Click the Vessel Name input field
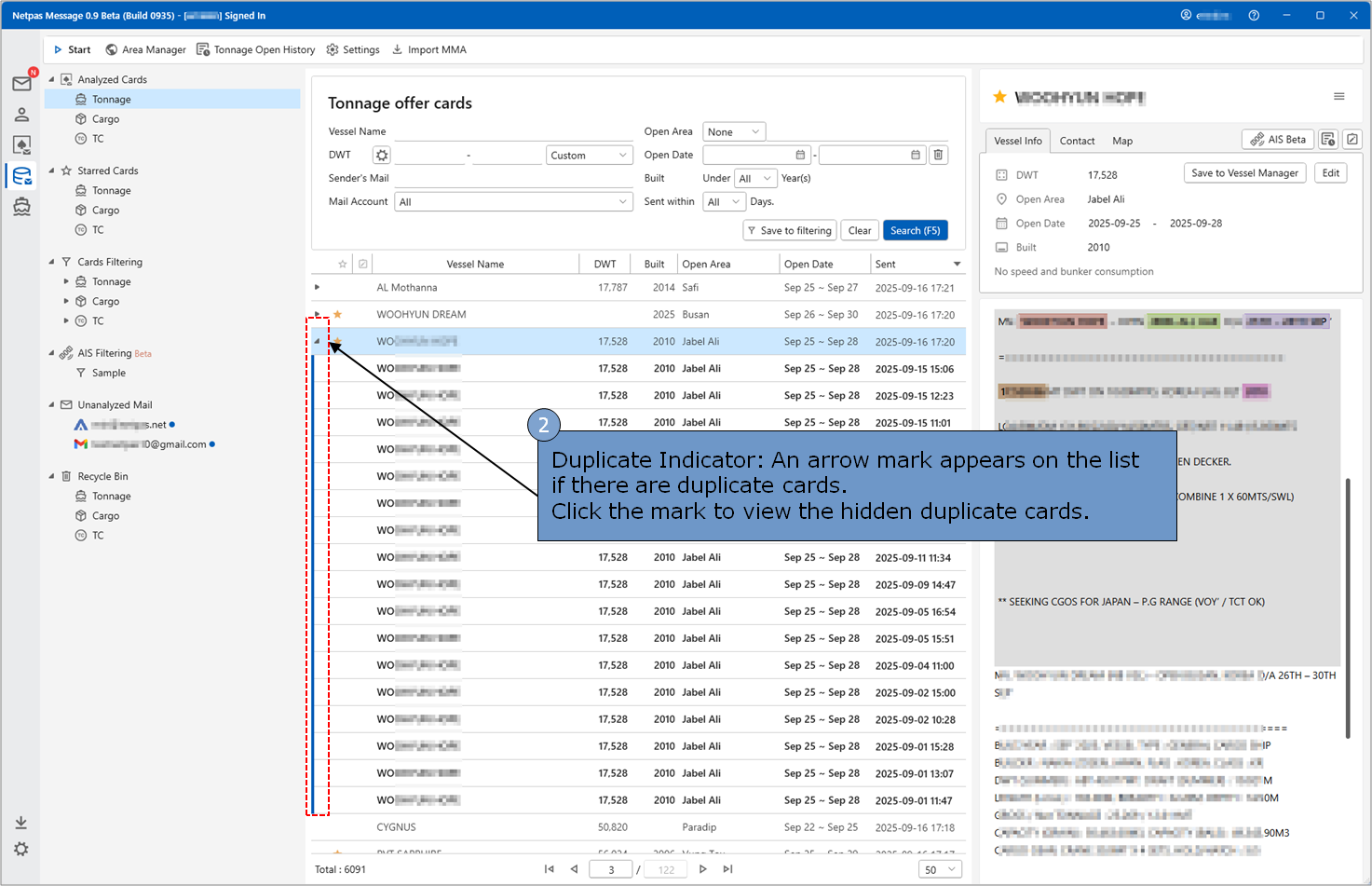The image size is (1372, 886). pos(512,132)
